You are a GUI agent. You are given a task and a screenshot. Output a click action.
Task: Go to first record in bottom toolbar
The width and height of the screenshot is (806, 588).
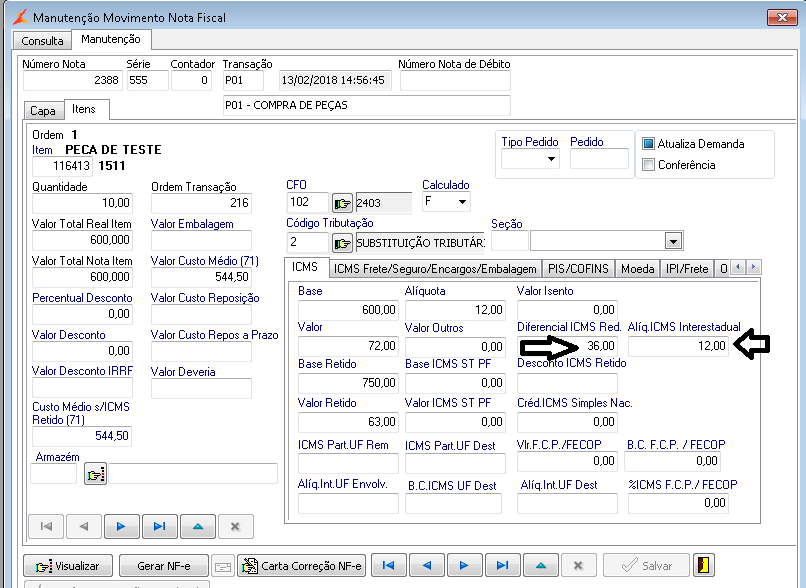(x=388, y=565)
